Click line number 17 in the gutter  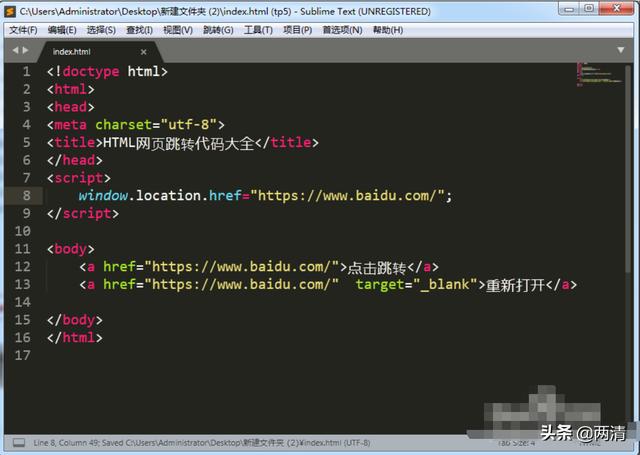click(22, 355)
